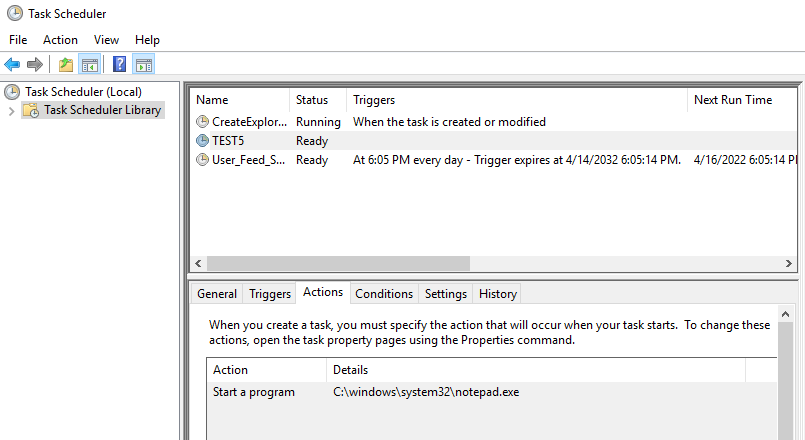
Task: Click the clock icon beside User_Feed_S... task
Action: click(203, 160)
